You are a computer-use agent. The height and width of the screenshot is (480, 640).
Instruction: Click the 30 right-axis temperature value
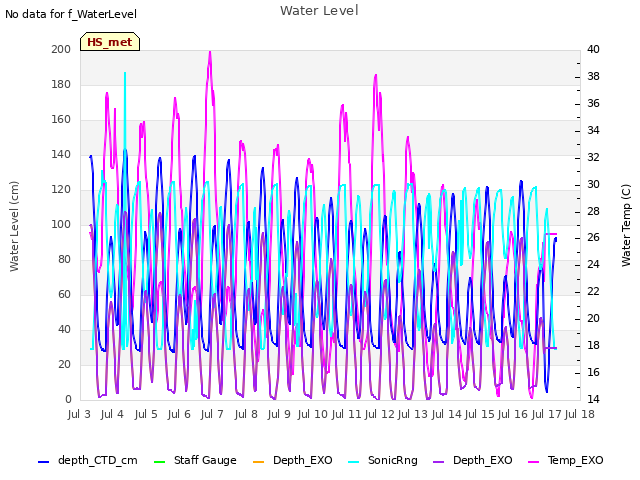pyautogui.click(x=593, y=184)
